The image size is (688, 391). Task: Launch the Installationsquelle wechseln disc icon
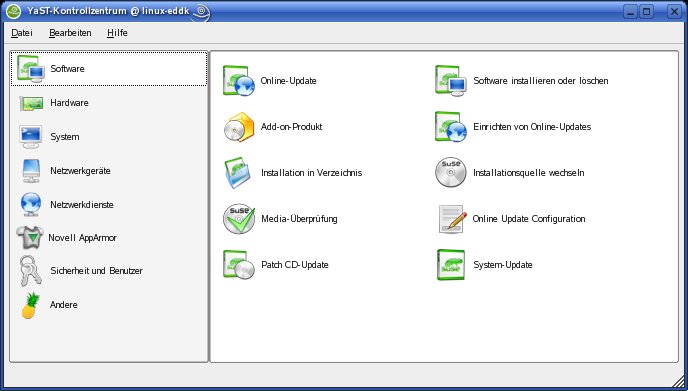pyautogui.click(x=451, y=172)
